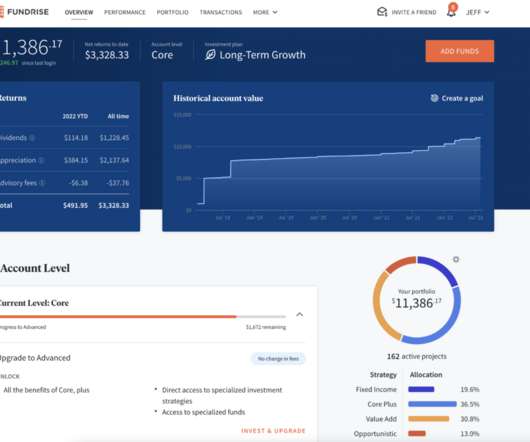Click the Opportunistic allocation bar
This screenshot has height=442, width=530.
pos(417,434)
